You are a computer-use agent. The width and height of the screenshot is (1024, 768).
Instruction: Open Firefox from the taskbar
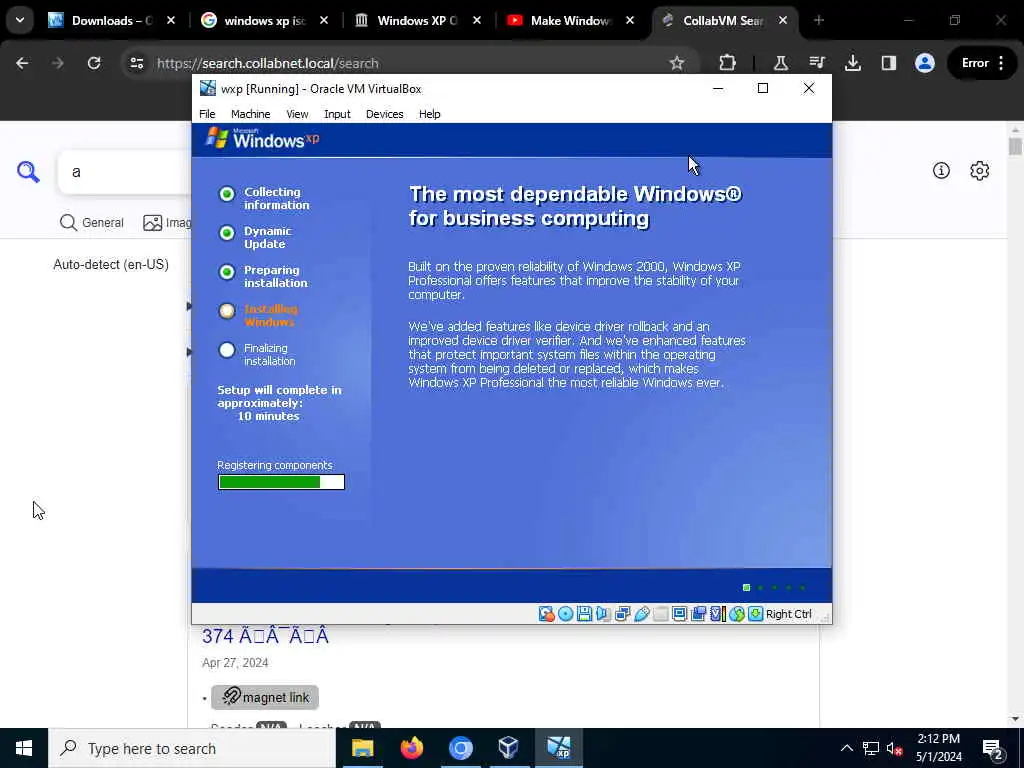[411, 748]
